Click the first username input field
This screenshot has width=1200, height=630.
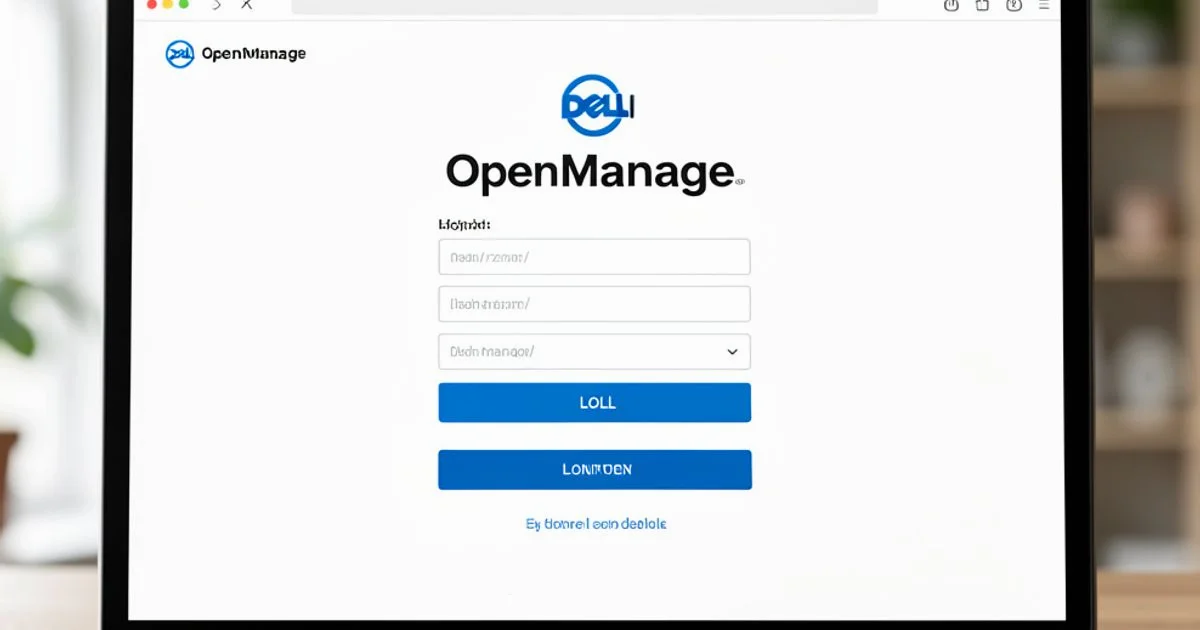pos(594,256)
